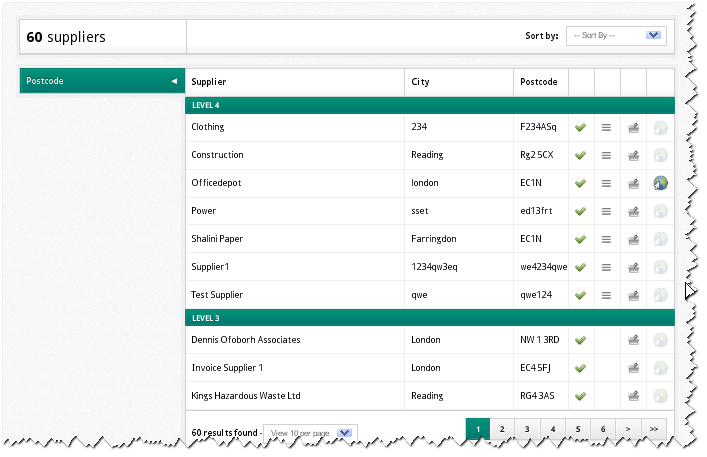Image resolution: width=707 pixels, height=457 pixels.
Task: Jump to last page with double arrow
Action: [x=653, y=429]
